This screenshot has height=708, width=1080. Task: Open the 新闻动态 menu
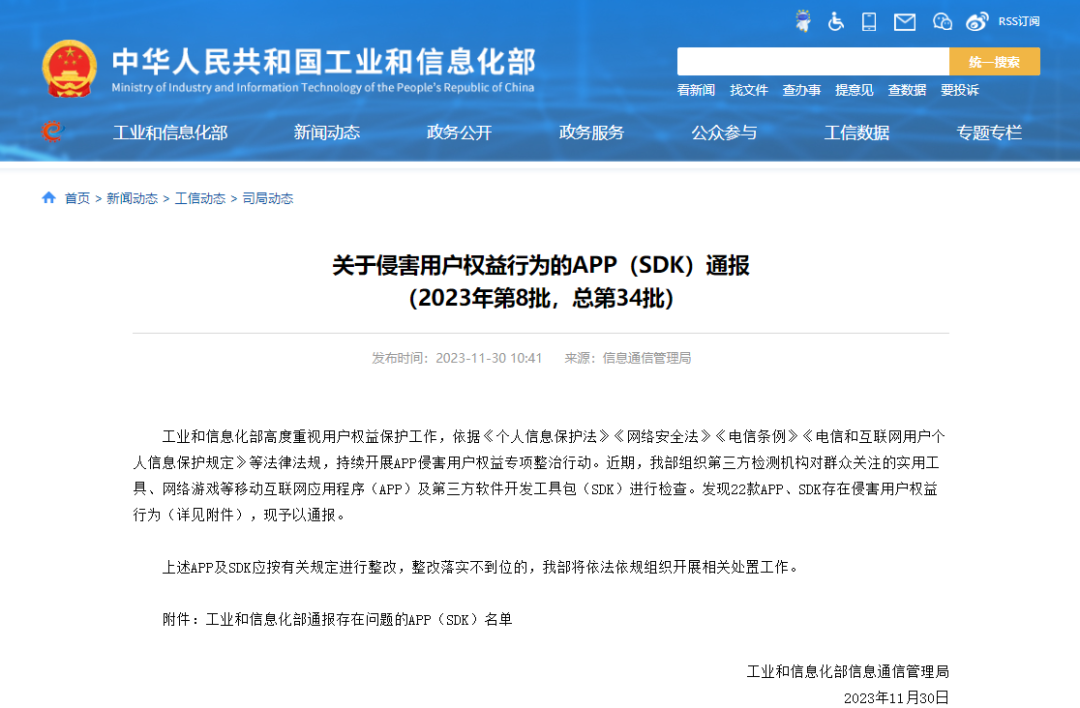coord(326,132)
